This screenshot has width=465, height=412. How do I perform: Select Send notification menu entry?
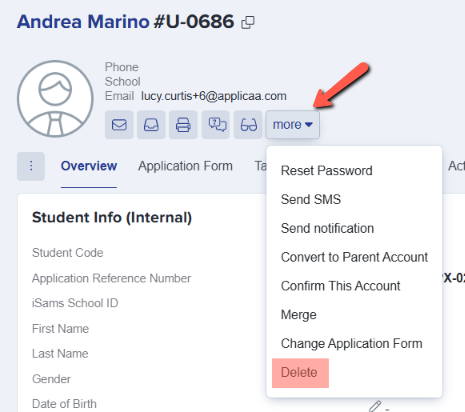[x=327, y=228]
